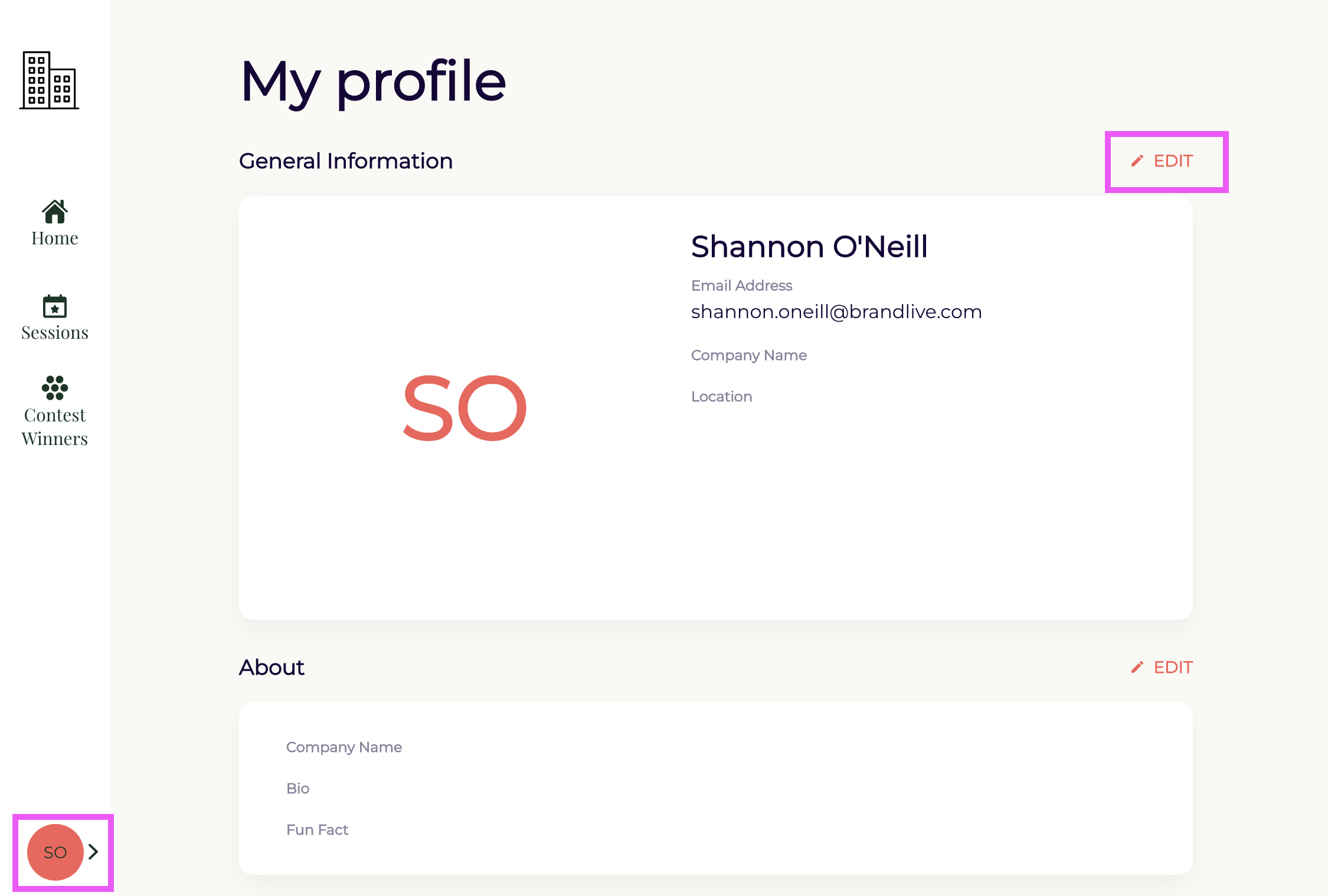The width and height of the screenshot is (1328, 896).
Task: Click the Fun Fact field
Action: [317, 830]
